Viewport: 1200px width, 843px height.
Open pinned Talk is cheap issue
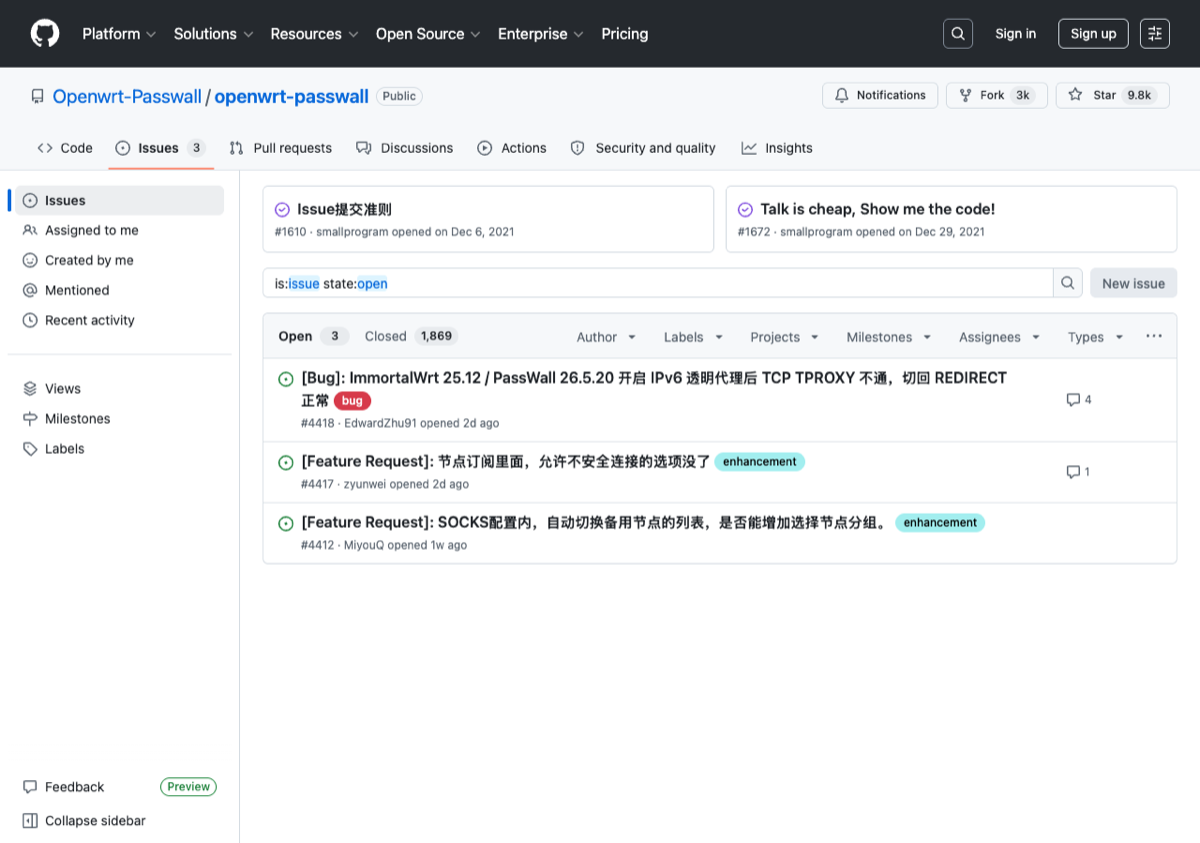[877, 210]
